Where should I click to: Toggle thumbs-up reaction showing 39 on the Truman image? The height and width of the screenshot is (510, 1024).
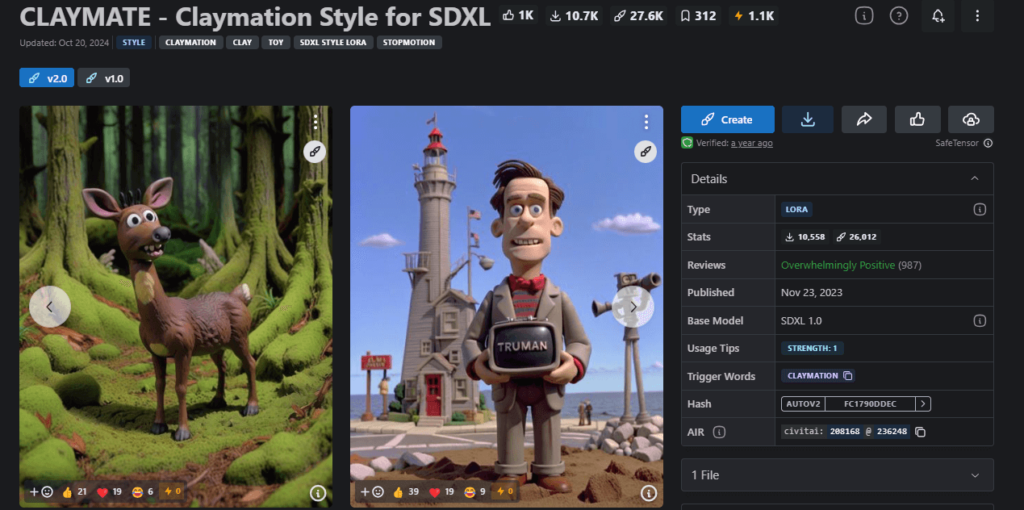click(x=406, y=492)
